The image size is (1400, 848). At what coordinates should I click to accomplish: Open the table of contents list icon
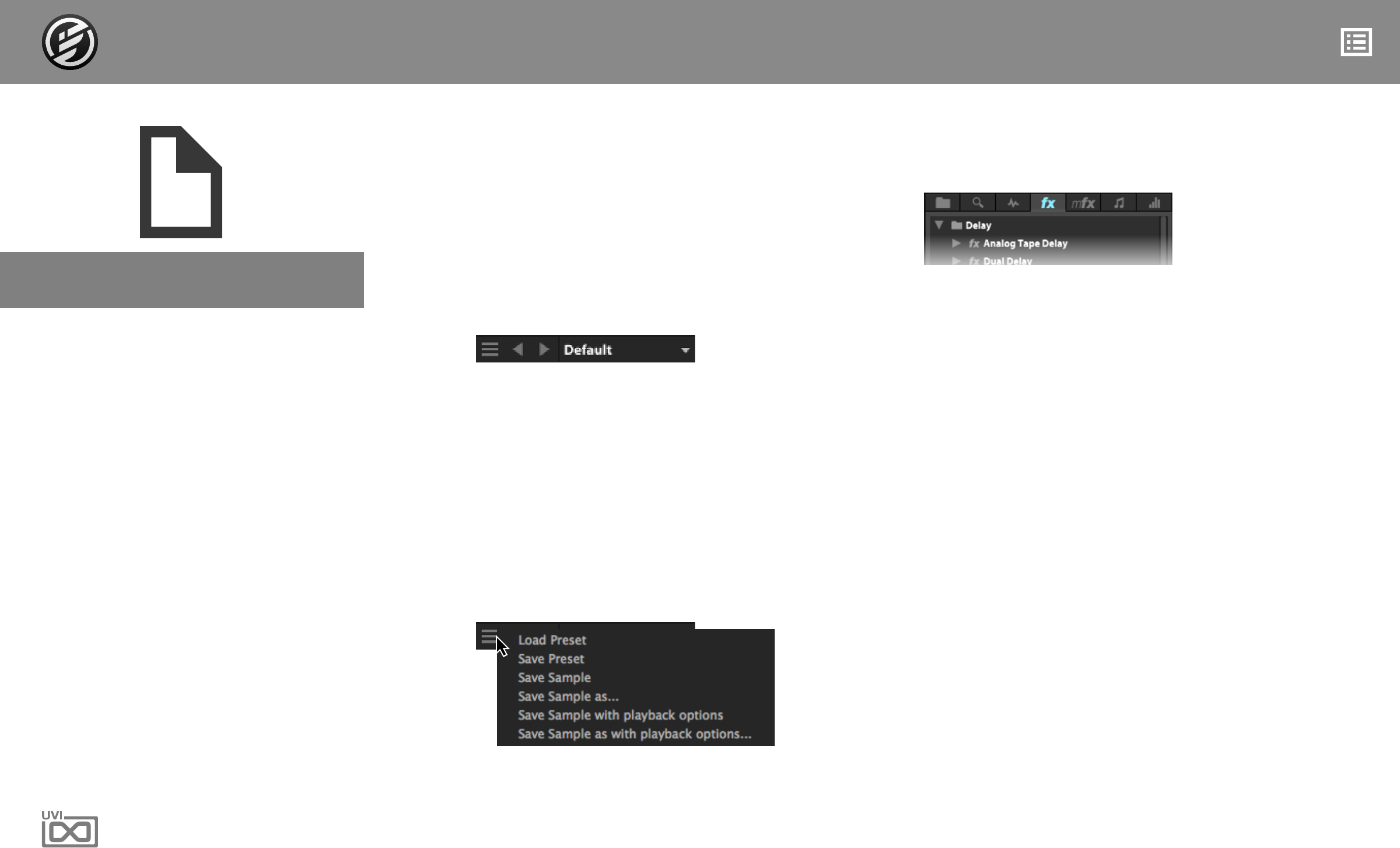(x=1356, y=42)
